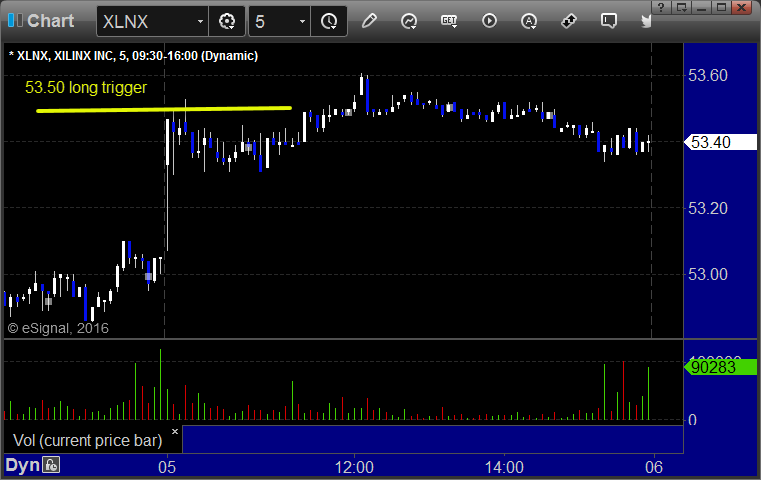Select the yellow trigger trend line
Viewport: 761px width, 480px height.
pos(164,109)
